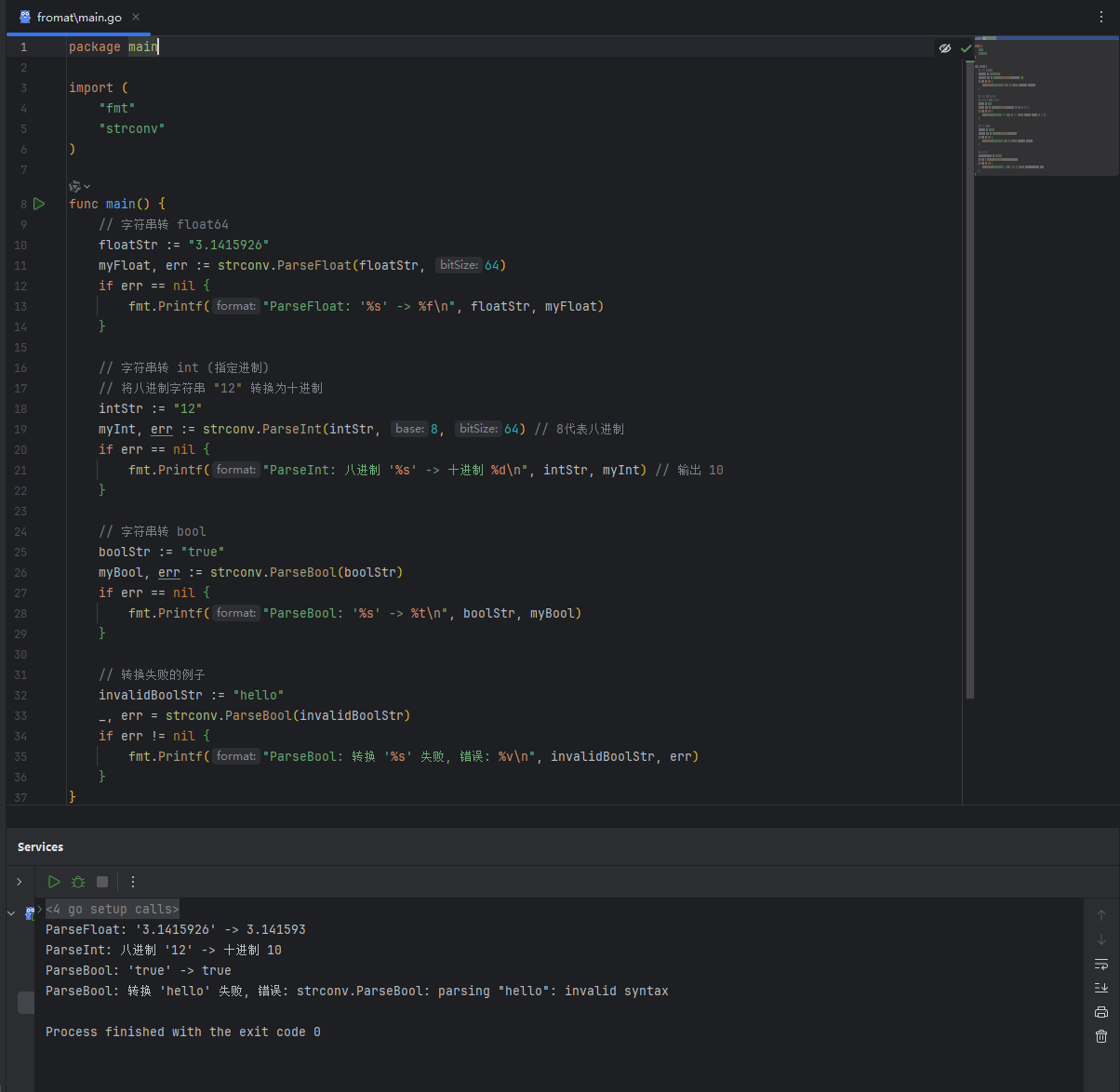Select the gopher run configuration icon
Image resolution: width=1120 pixels, height=1092 pixels.
30,913
